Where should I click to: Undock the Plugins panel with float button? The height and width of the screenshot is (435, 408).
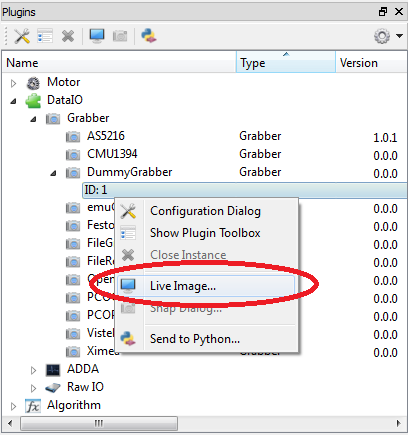(x=383, y=12)
